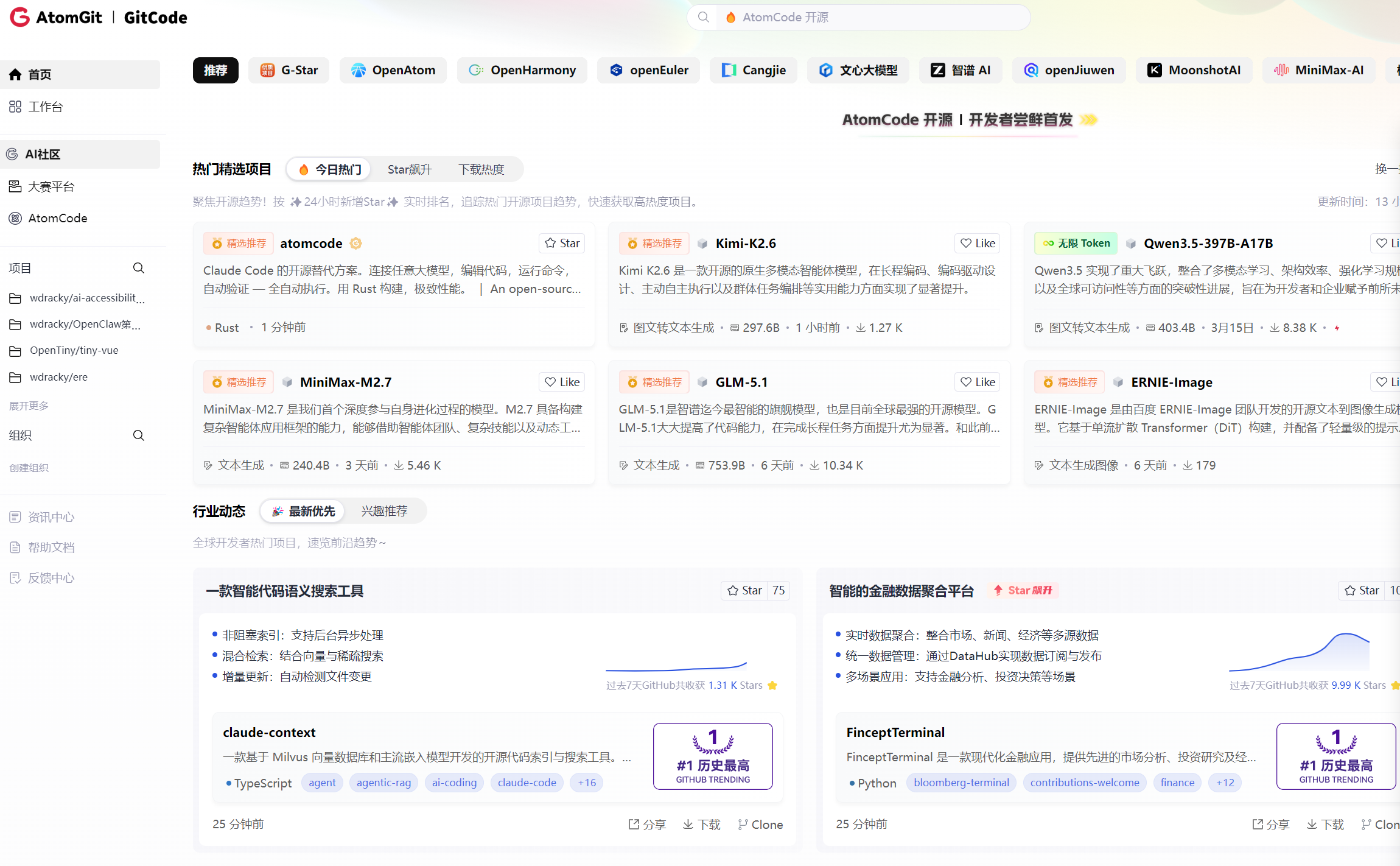Click FinceptTerminal #1 历史最高 trending badge
This screenshot has width=1400, height=866.
[1336, 756]
